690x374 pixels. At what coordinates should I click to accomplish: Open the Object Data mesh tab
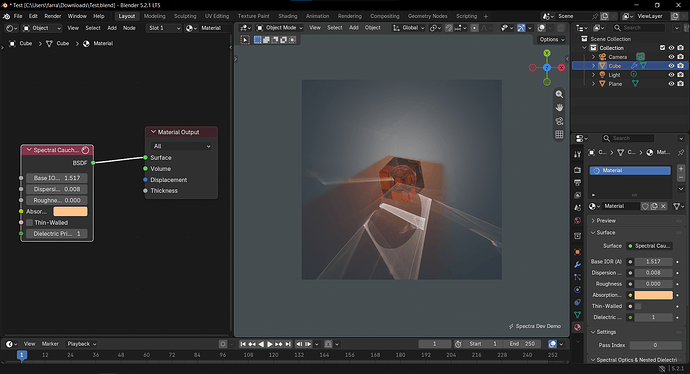pyautogui.click(x=577, y=315)
